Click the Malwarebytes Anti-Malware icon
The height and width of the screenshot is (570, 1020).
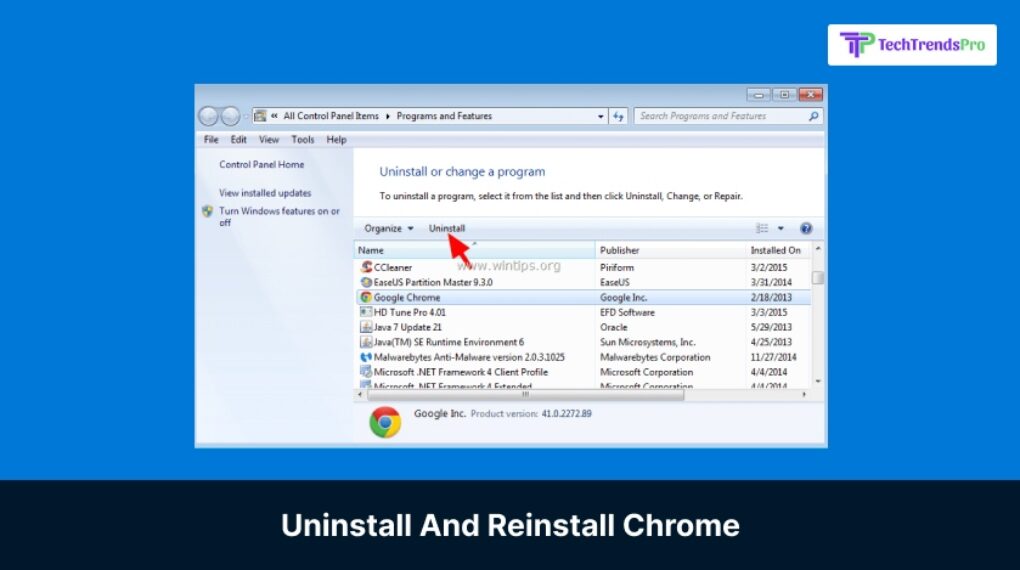(x=366, y=357)
